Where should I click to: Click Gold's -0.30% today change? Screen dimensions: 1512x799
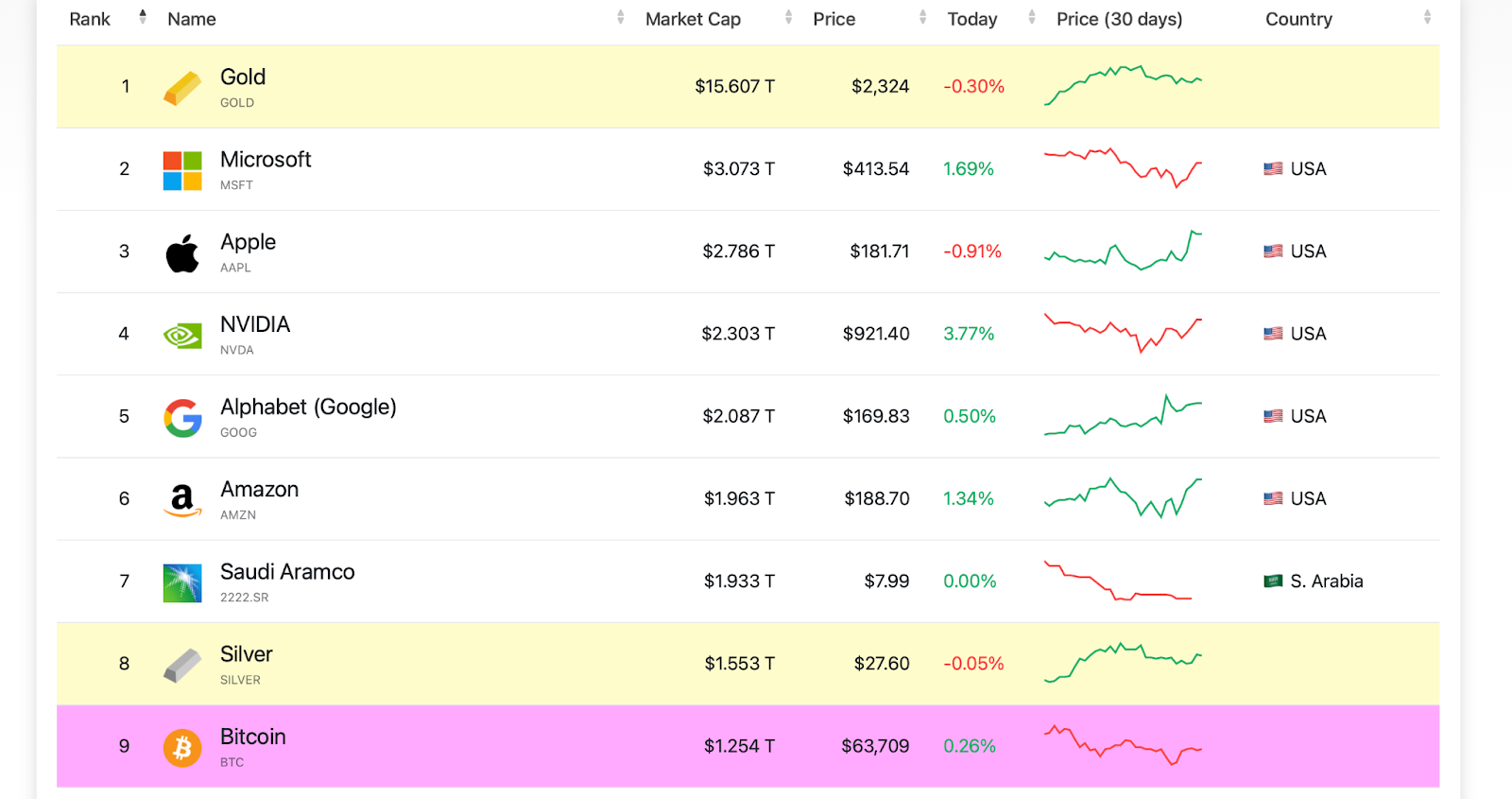click(973, 86)
